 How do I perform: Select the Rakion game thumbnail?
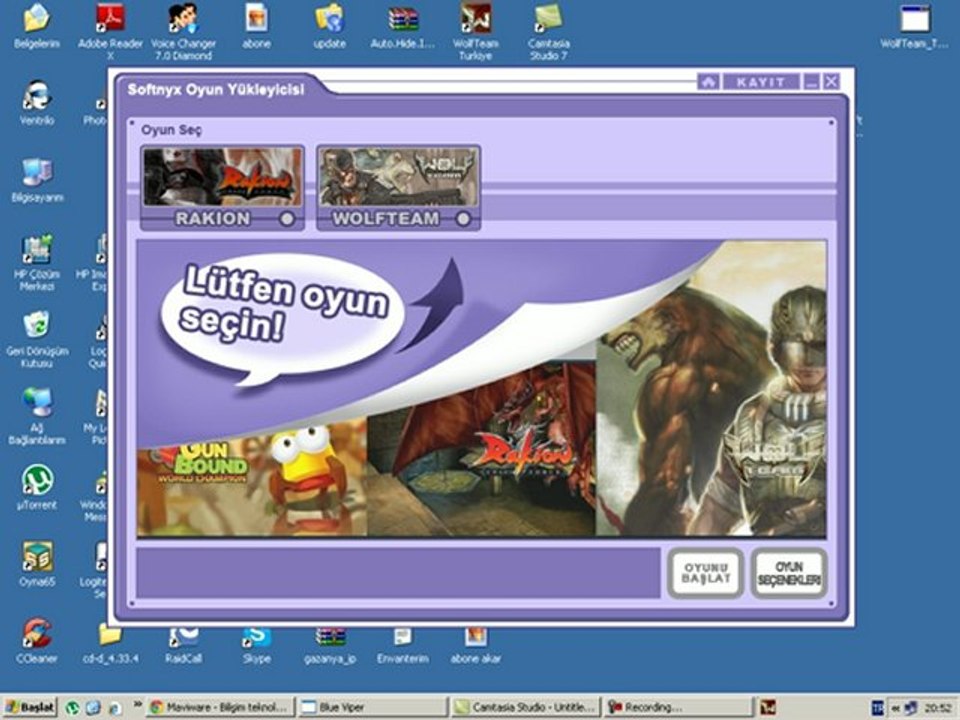pyautogui.click(x=222, y=177)
